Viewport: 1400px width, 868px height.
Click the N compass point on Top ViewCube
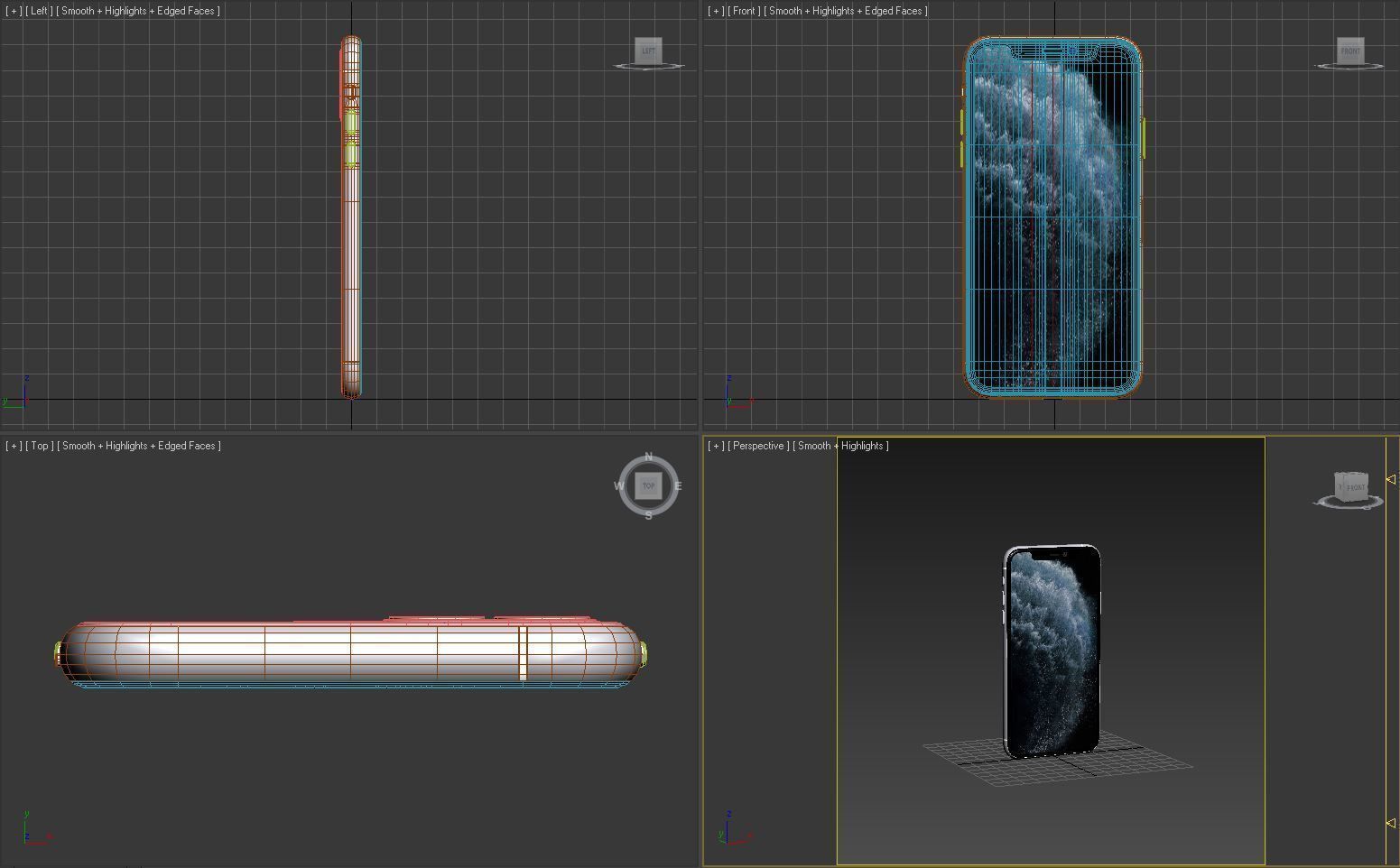point(648,457)
